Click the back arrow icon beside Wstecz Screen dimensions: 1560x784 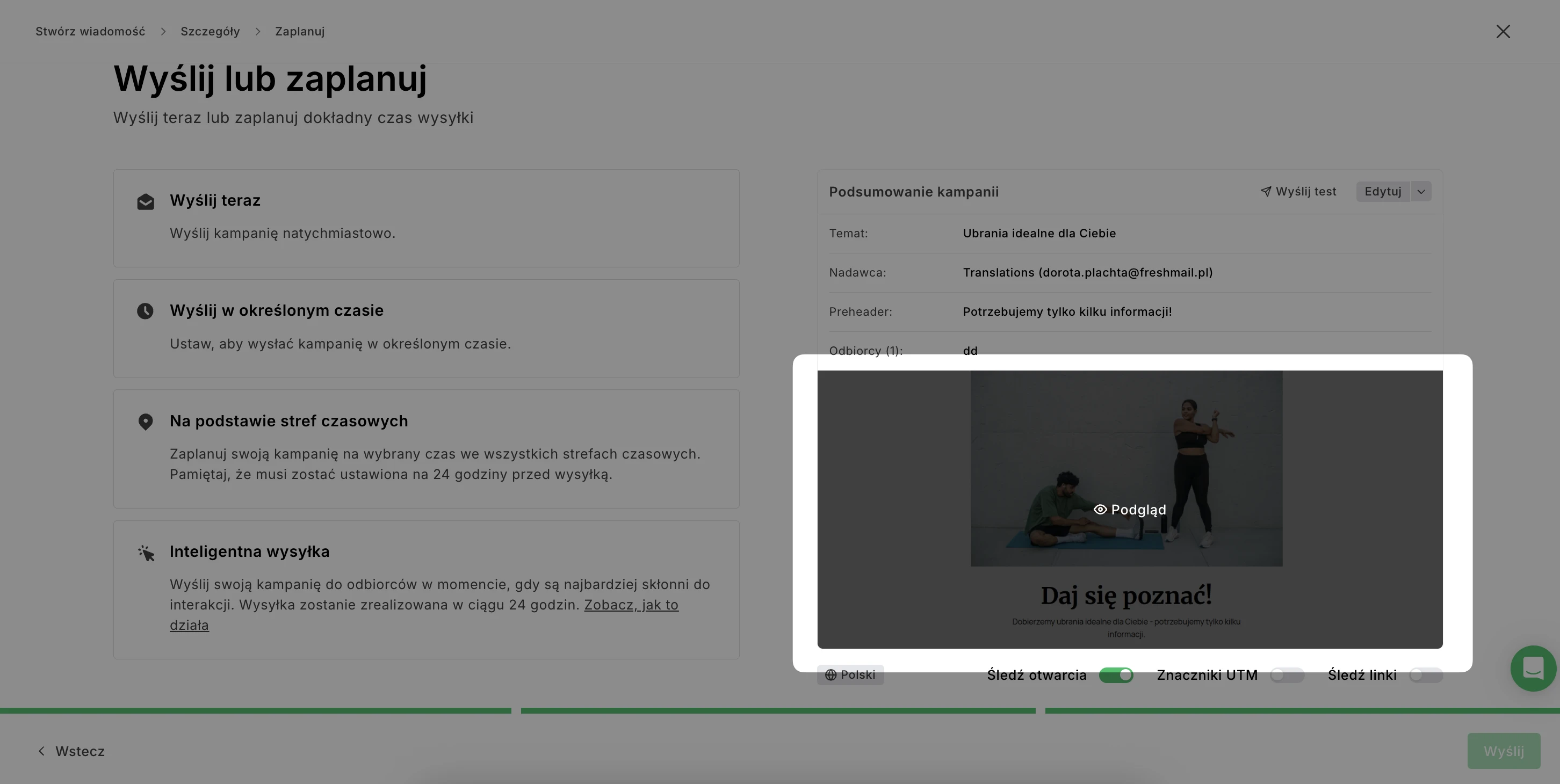point(41,751)
